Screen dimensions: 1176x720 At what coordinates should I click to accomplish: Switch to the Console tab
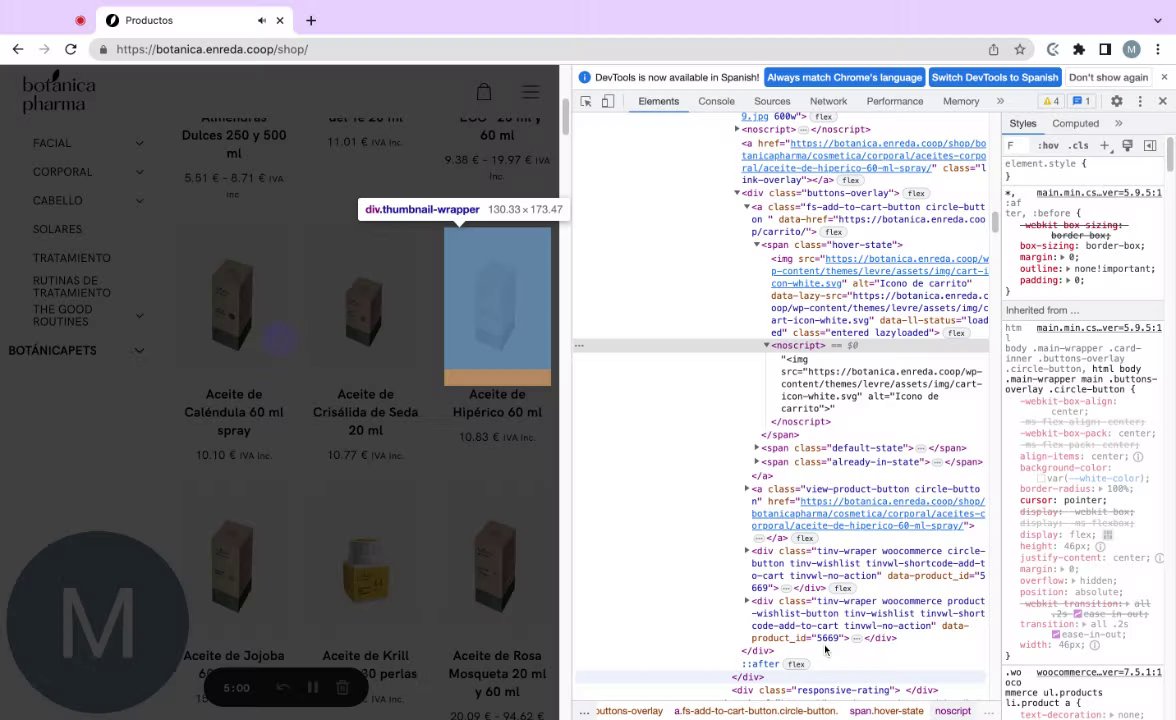[x=716, y=101]
